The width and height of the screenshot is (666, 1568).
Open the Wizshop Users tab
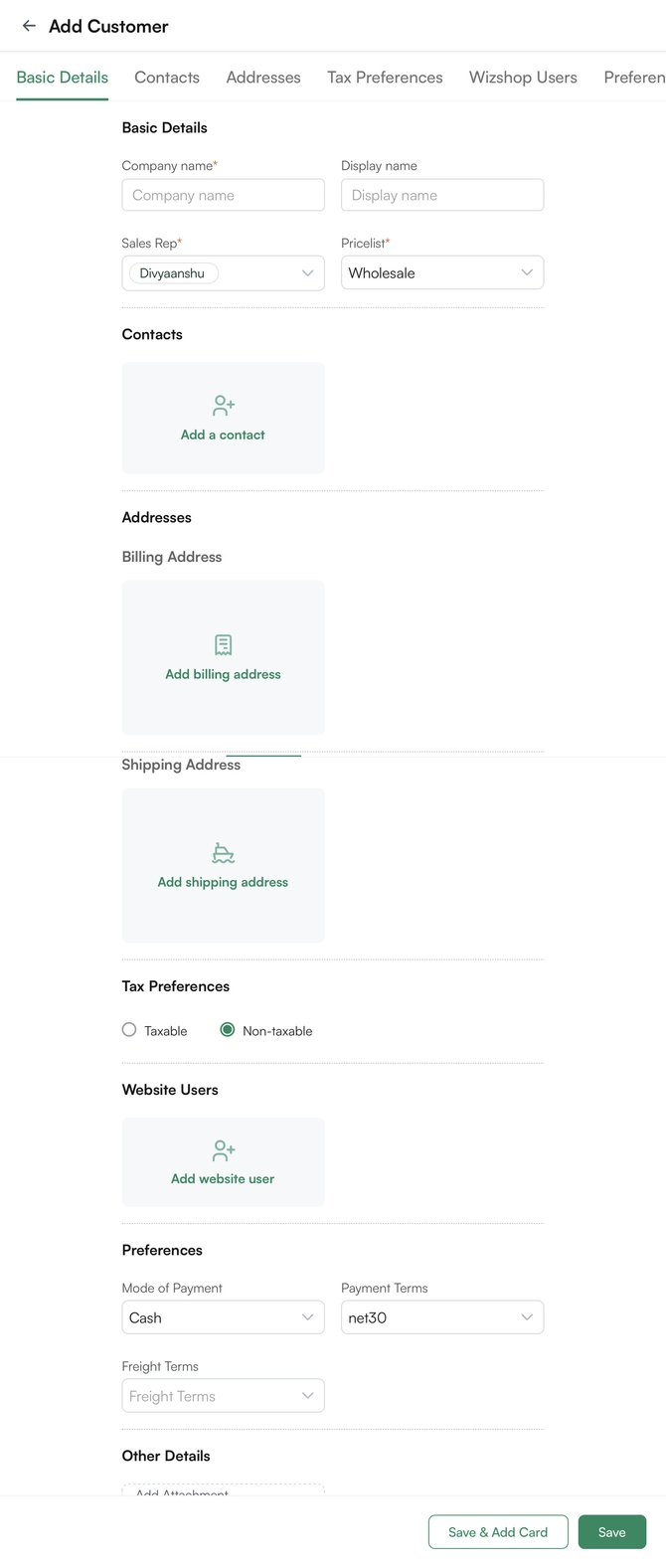click(x=523, y=77)
